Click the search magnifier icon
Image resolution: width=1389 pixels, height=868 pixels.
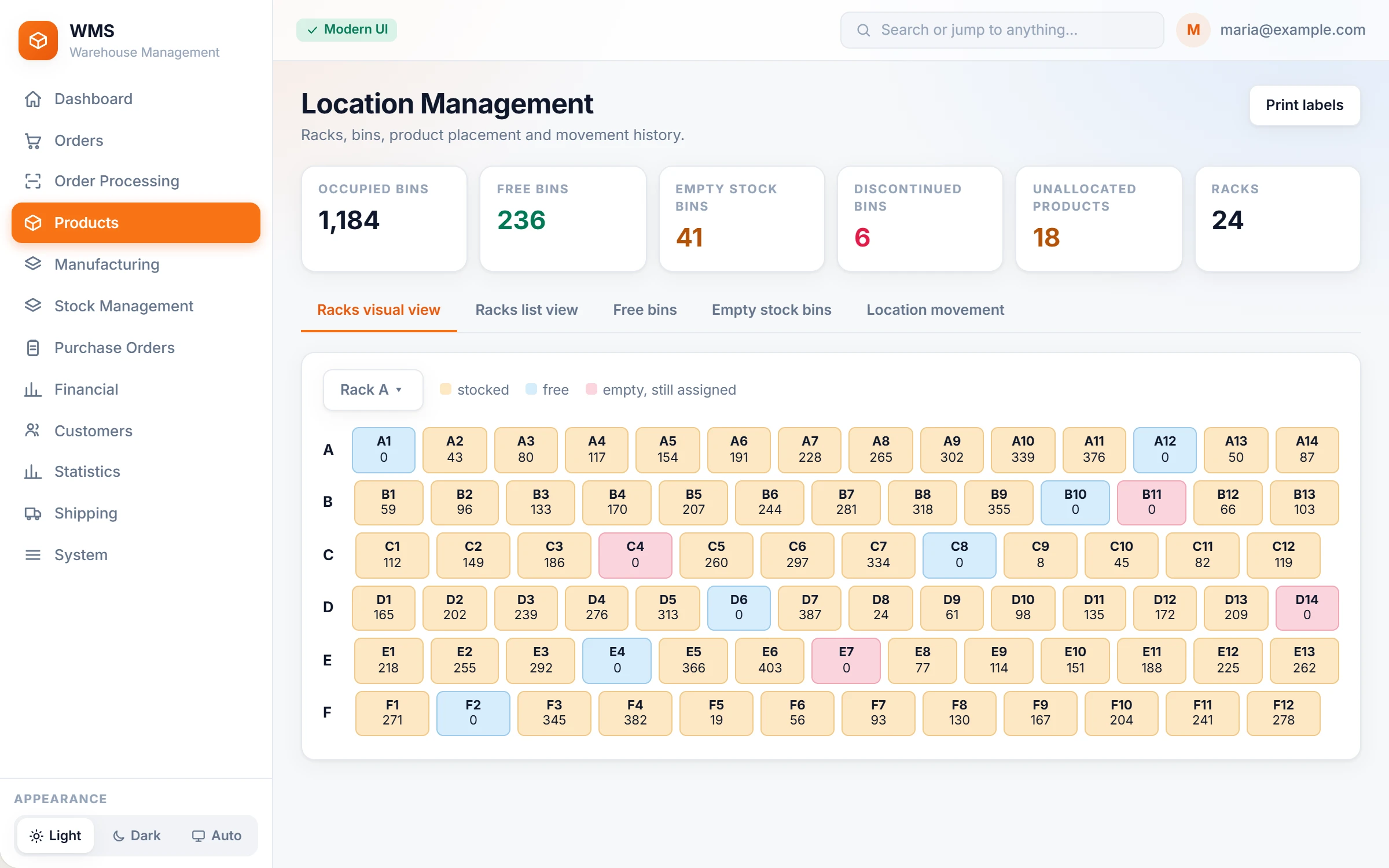863,30
